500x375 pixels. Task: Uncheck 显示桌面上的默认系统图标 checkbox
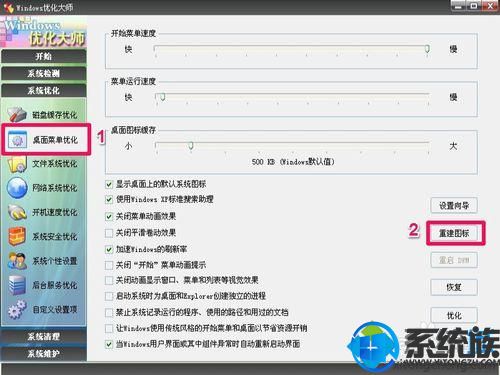pos(109,184)
